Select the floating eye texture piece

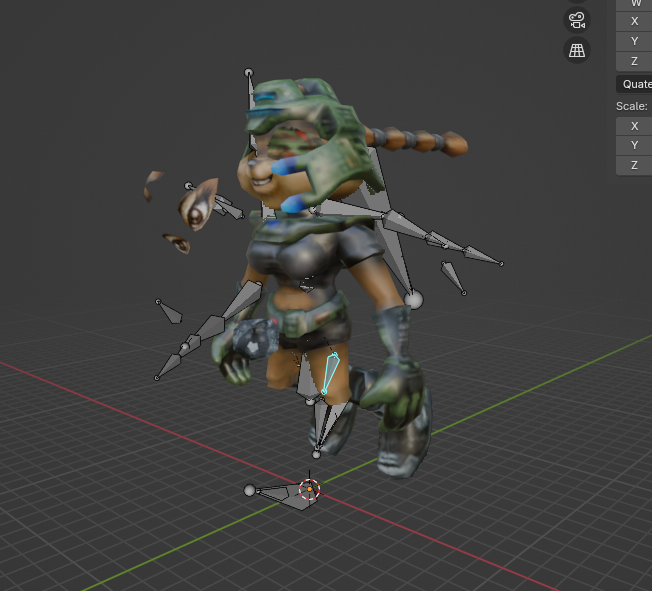tap(198, 205)
